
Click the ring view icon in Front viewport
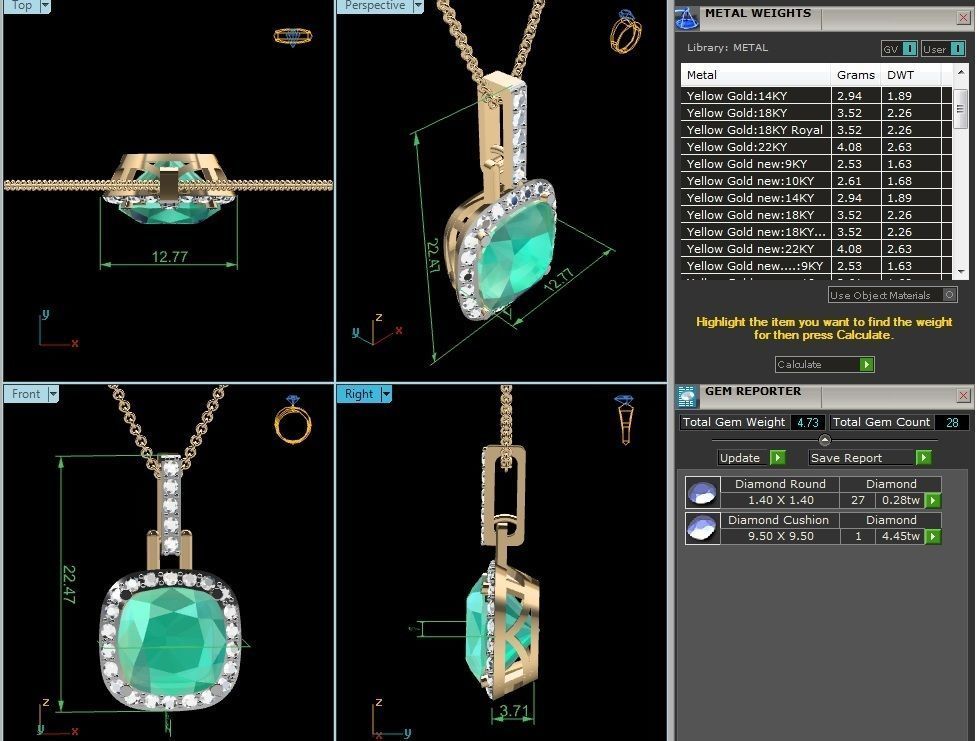pyautogui.click(x=293, y=419)
